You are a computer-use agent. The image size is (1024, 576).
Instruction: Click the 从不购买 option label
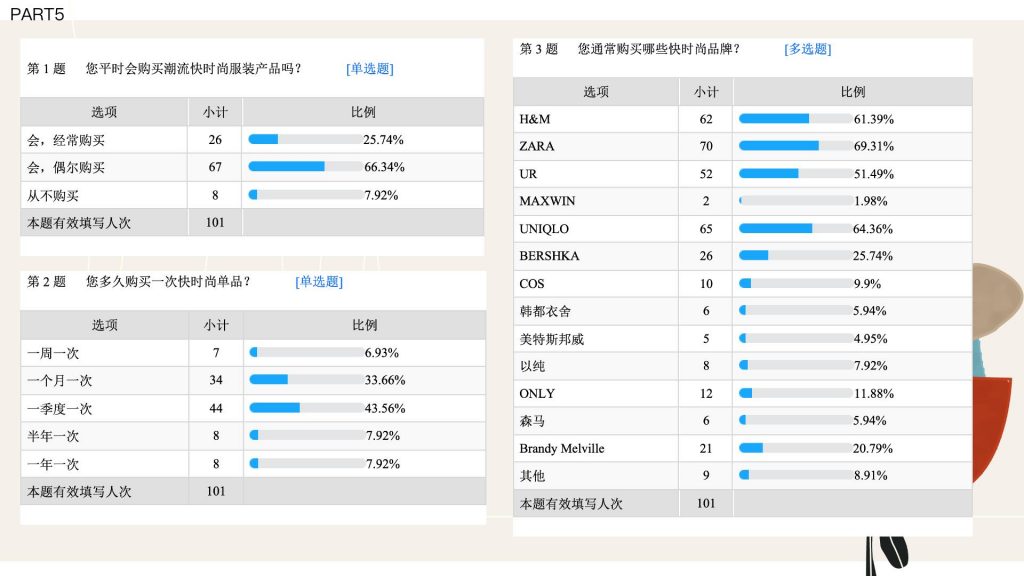(x=53, y=195)
